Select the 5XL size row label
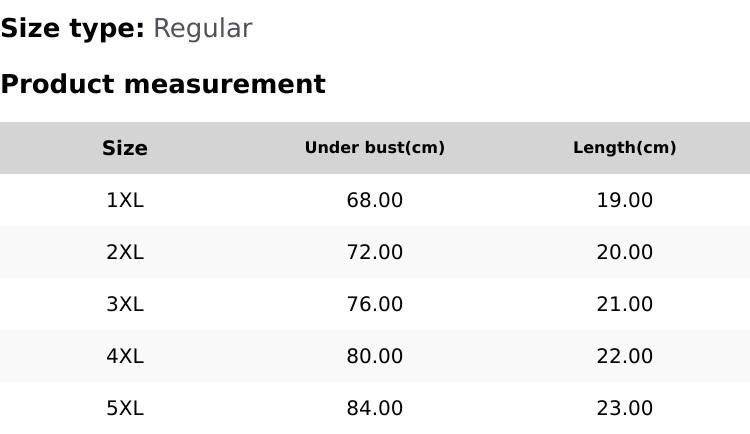This screenshot has height=434, width=750. 125,408
